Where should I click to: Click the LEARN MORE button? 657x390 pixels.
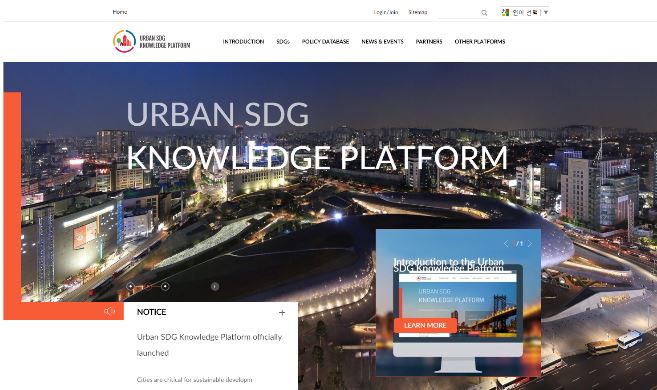pyautogui.click(x=425, y=325)
